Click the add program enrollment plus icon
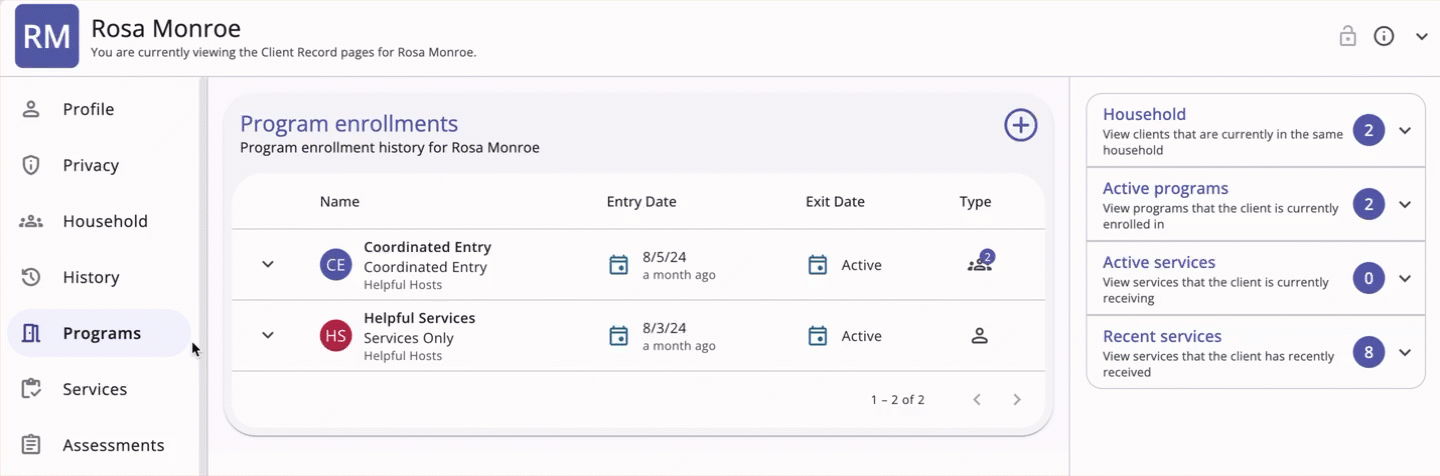Image resolution: width=1440 pixels, height=476 pixels. (1020, 125)
